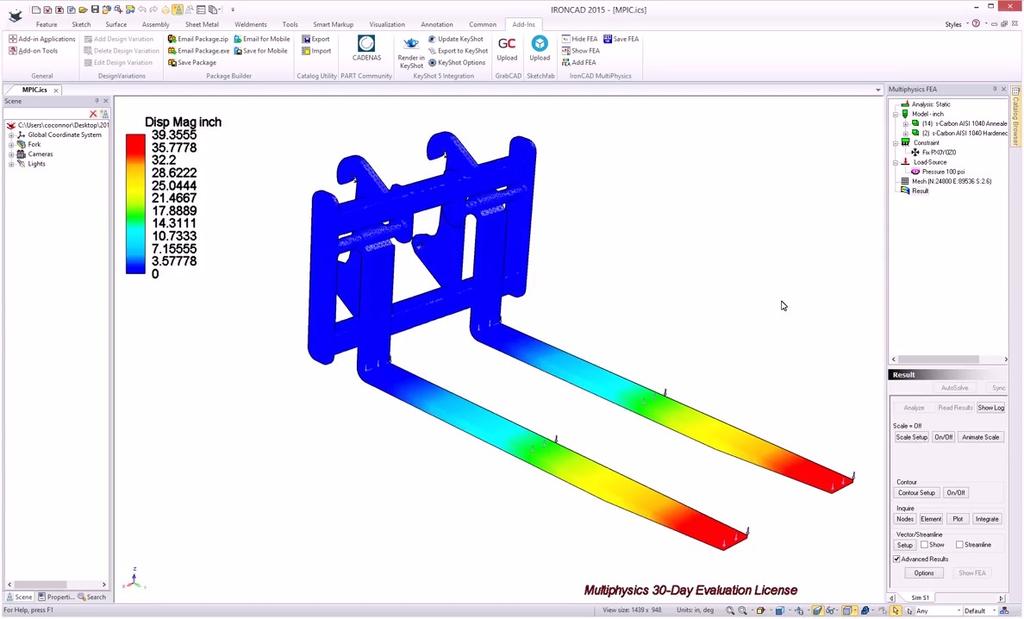Open the Sketch ribbon tab
The height and width of the screenshot is (619, 1024).
(81, 24)
